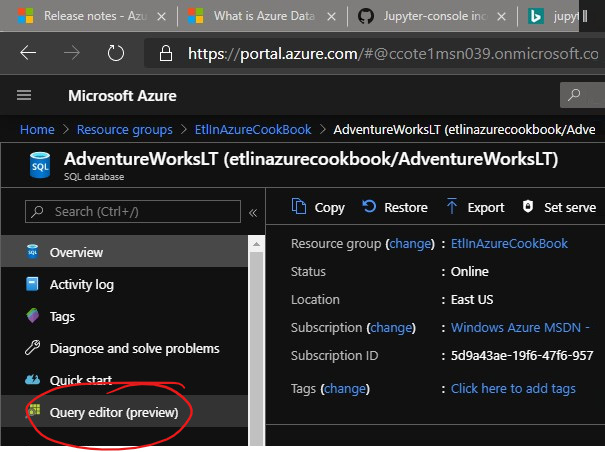Collapse the left sidebar with double chevron

(x=253, y=212)
